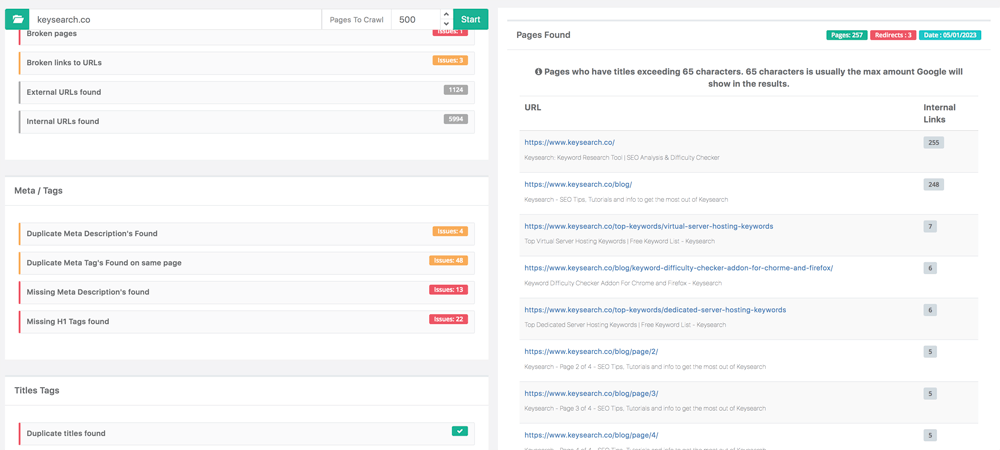This screenshot has width=1000, height=450.
Task: Open the blog/page/4/ link
Action: point(591,435)
